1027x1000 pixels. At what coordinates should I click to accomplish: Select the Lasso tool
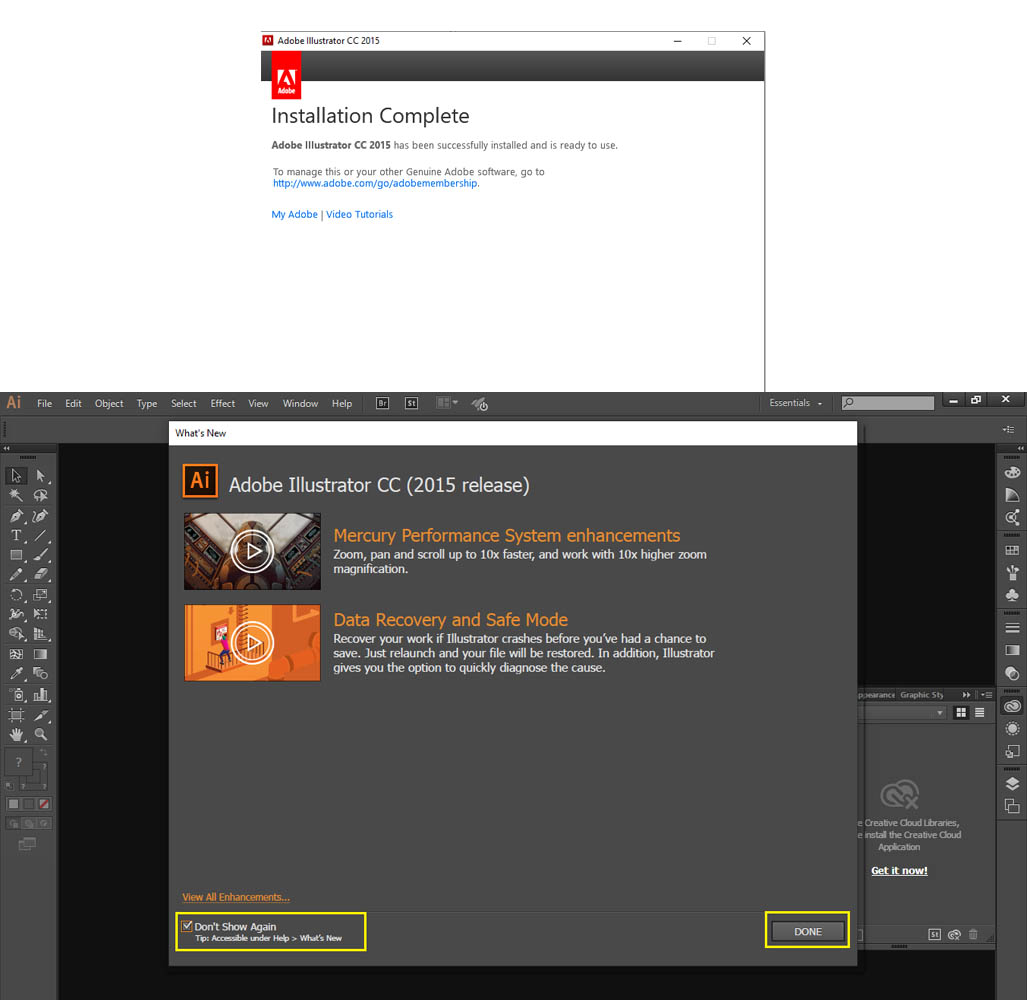click(x=41, y=495)
